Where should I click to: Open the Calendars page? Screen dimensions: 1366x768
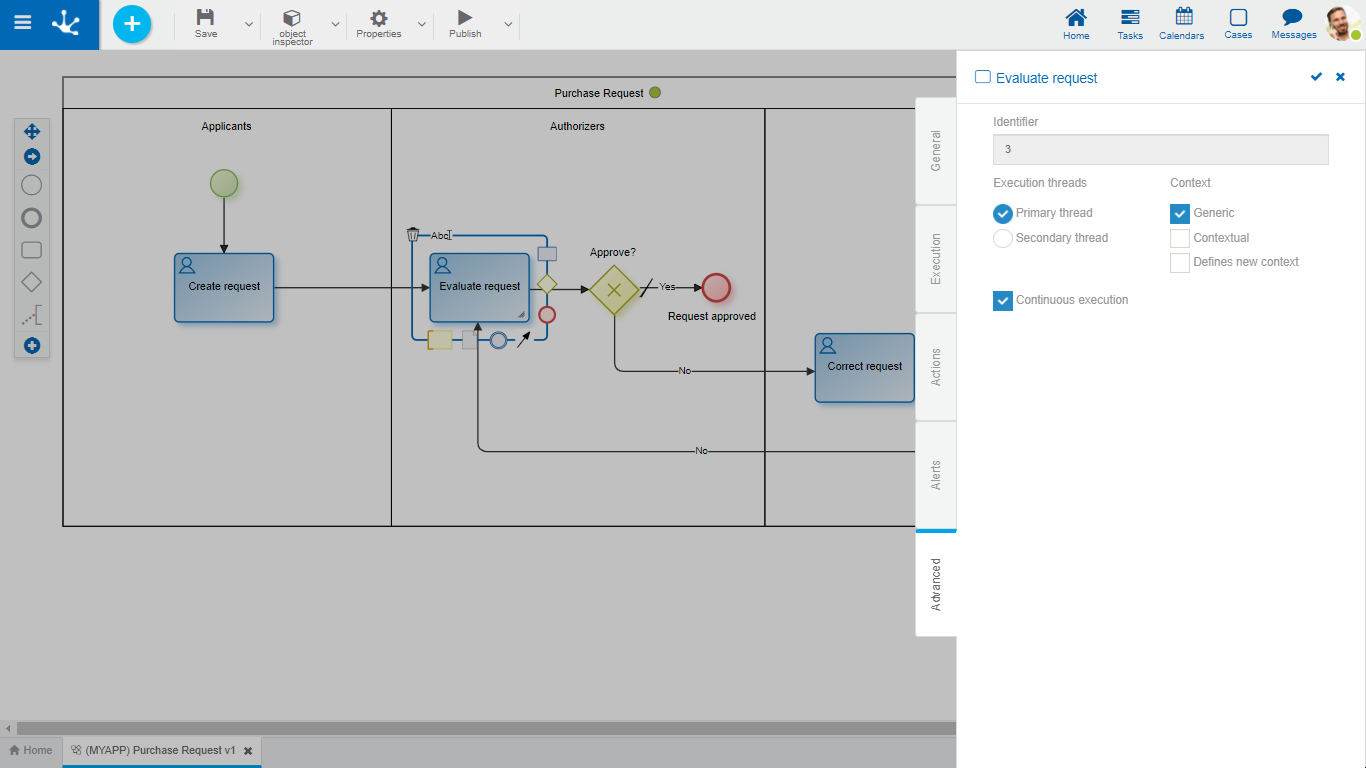tap(1181, 24)
